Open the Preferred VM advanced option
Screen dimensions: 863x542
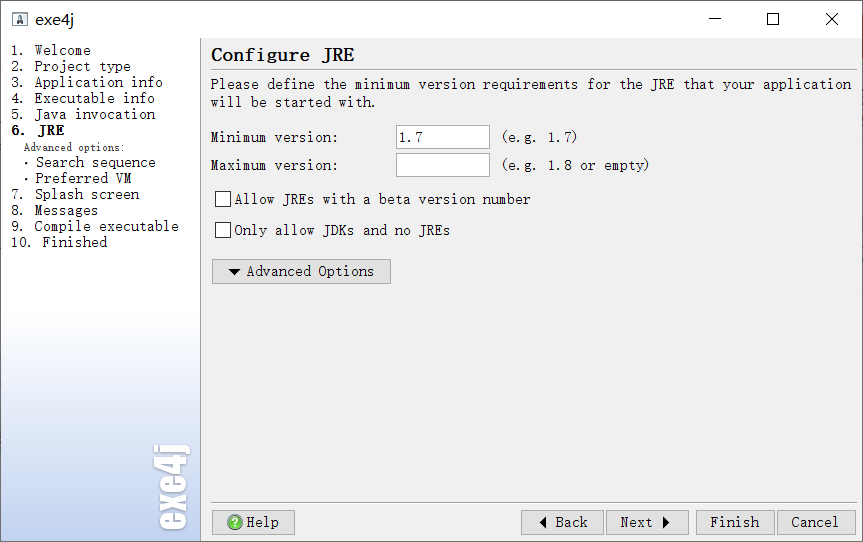click(x=83, y=178)
